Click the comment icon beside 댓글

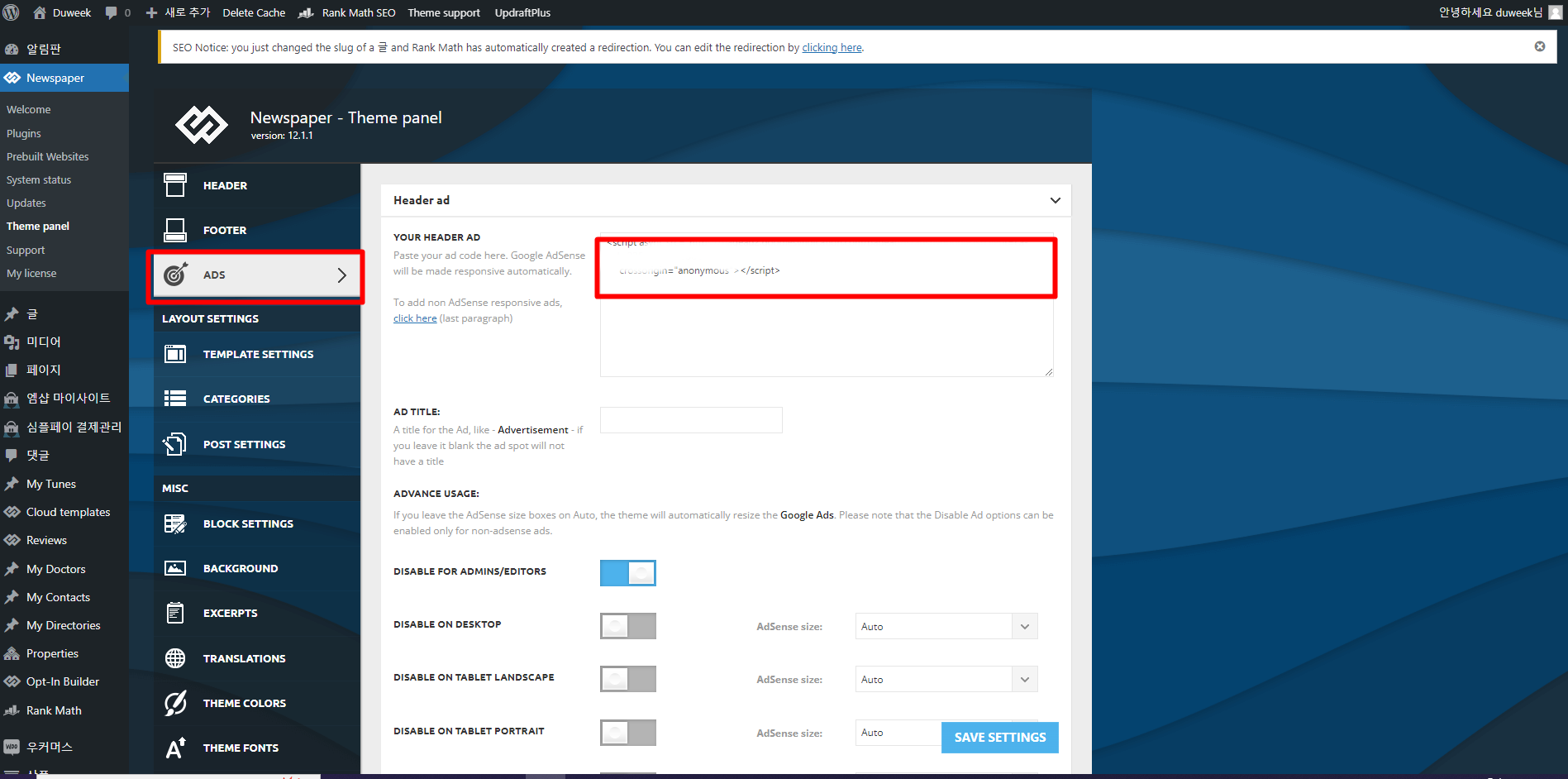(x=12, y=455)
